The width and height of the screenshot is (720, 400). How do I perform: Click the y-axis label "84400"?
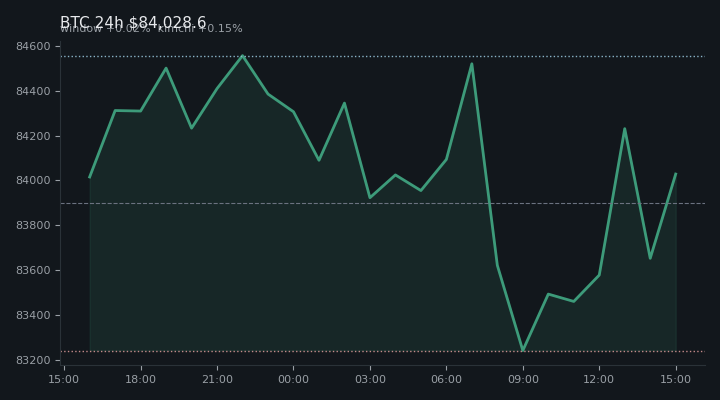pyautogui.click(x=33, y=91)
